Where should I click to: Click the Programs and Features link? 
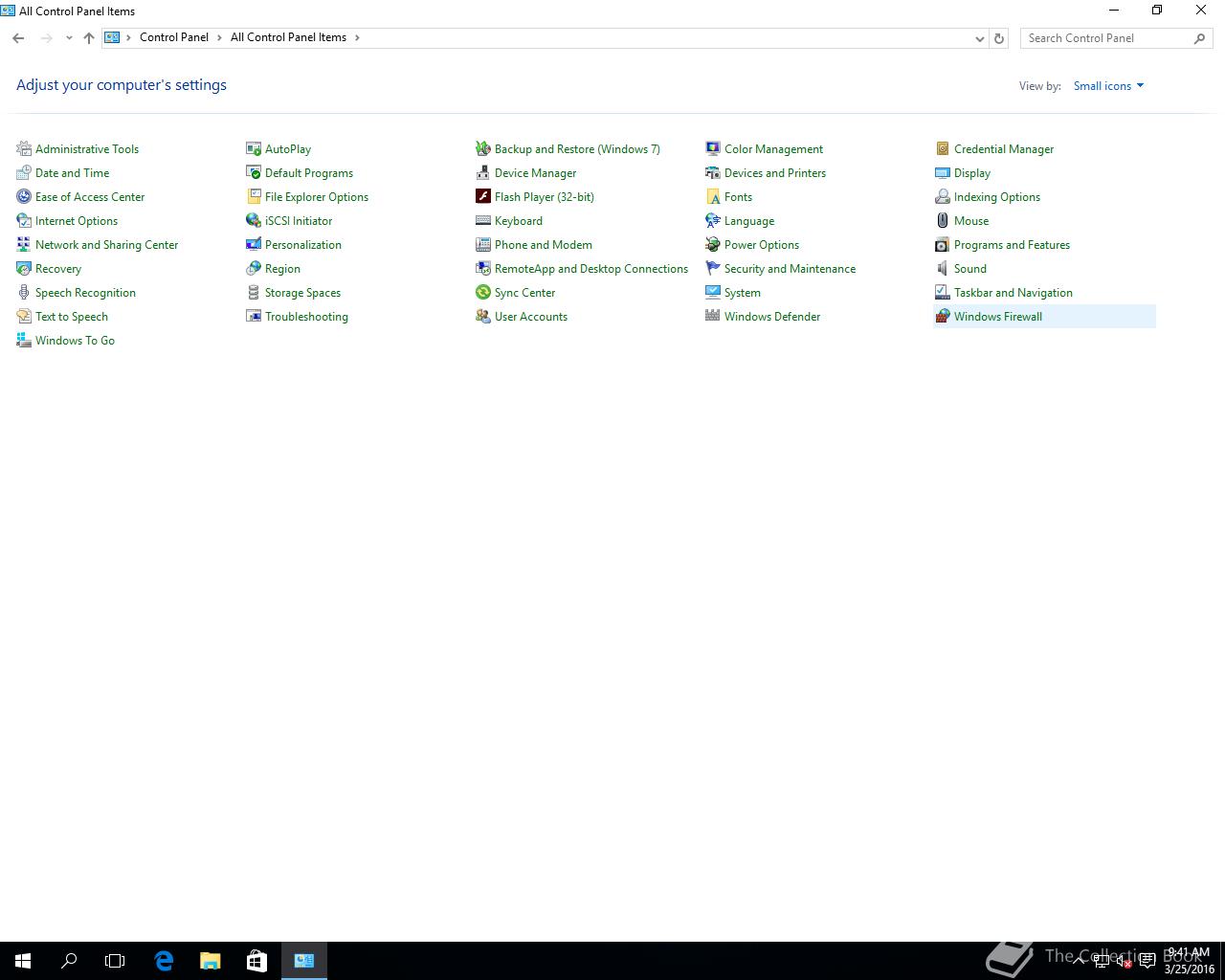coord(1012,244)
